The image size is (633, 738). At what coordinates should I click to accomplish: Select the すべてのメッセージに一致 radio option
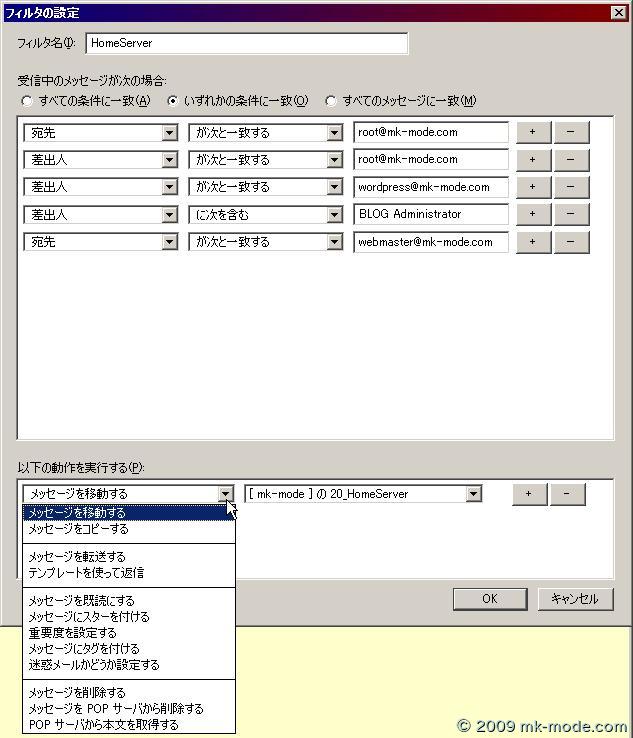(331, 101)
